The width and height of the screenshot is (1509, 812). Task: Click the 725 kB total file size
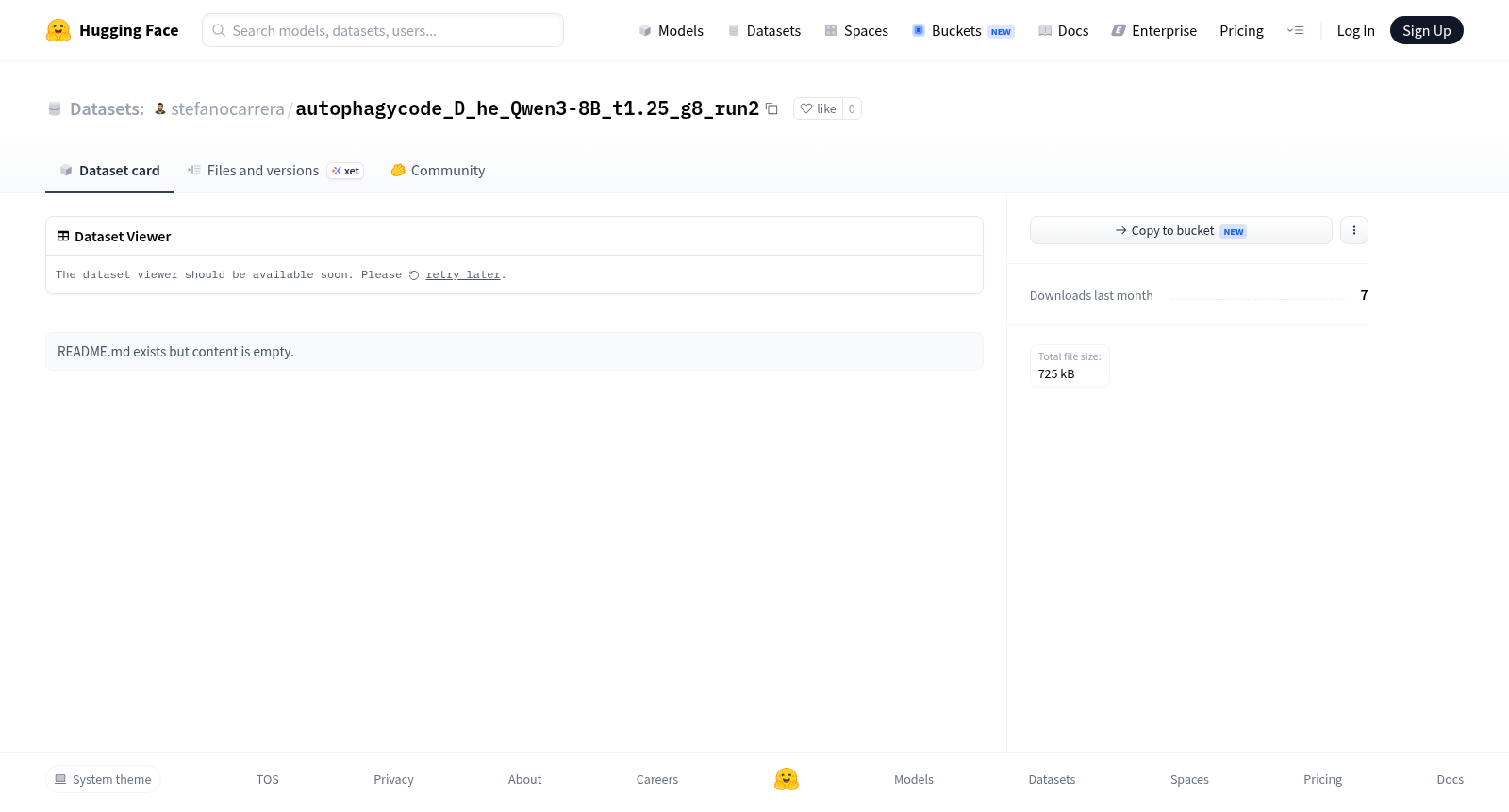coord(1056,373)
